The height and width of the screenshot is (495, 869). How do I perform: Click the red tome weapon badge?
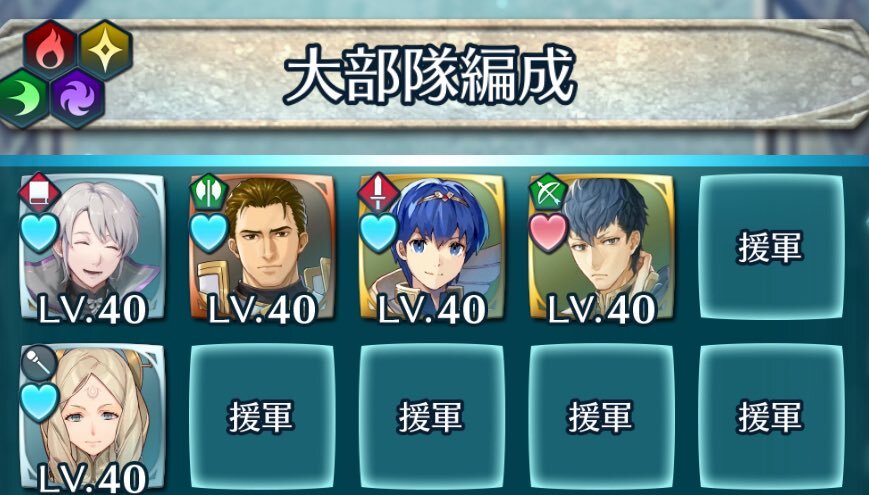coord(39,193)
